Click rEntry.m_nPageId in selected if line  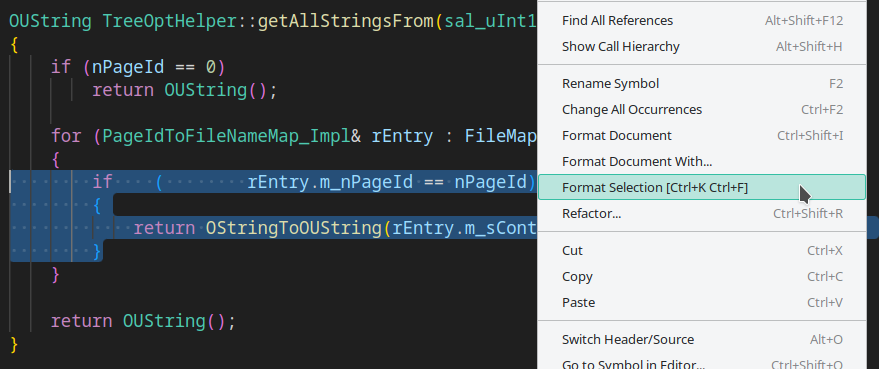(330, 182)
